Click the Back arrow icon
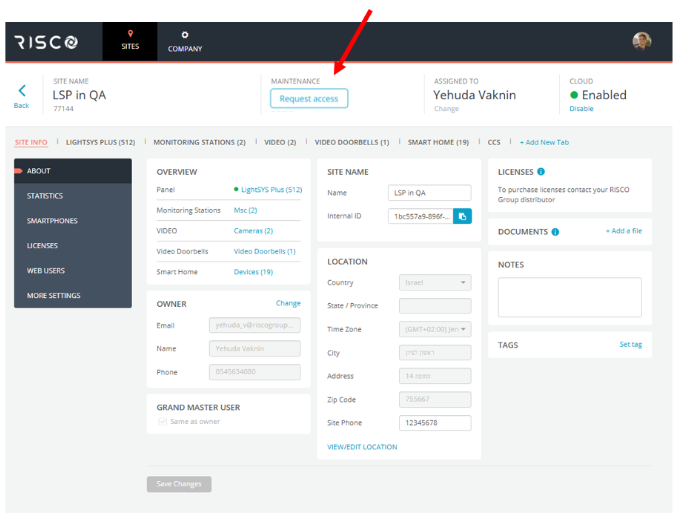 22,91
